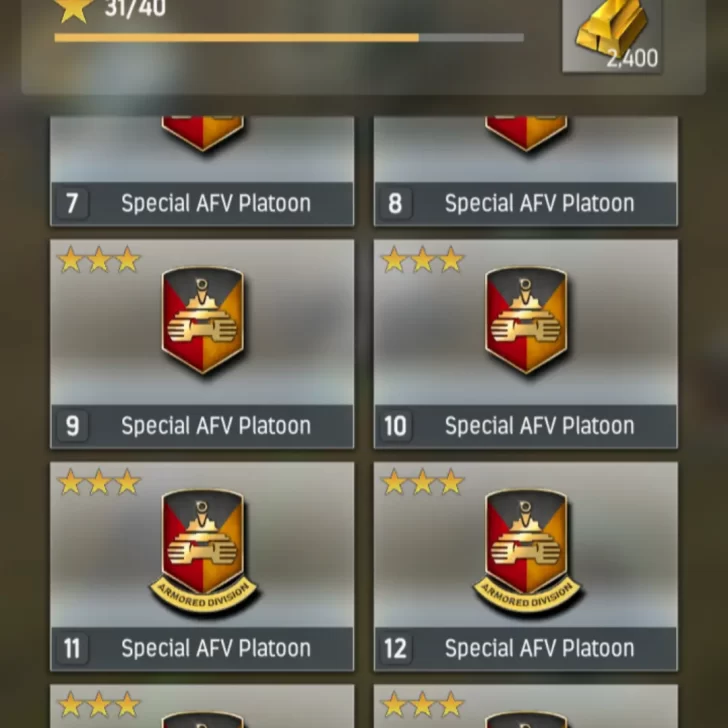Open the partially visible bottom-left mission card
The width and height of the screenshot is (728, 728).
[202, 706]
